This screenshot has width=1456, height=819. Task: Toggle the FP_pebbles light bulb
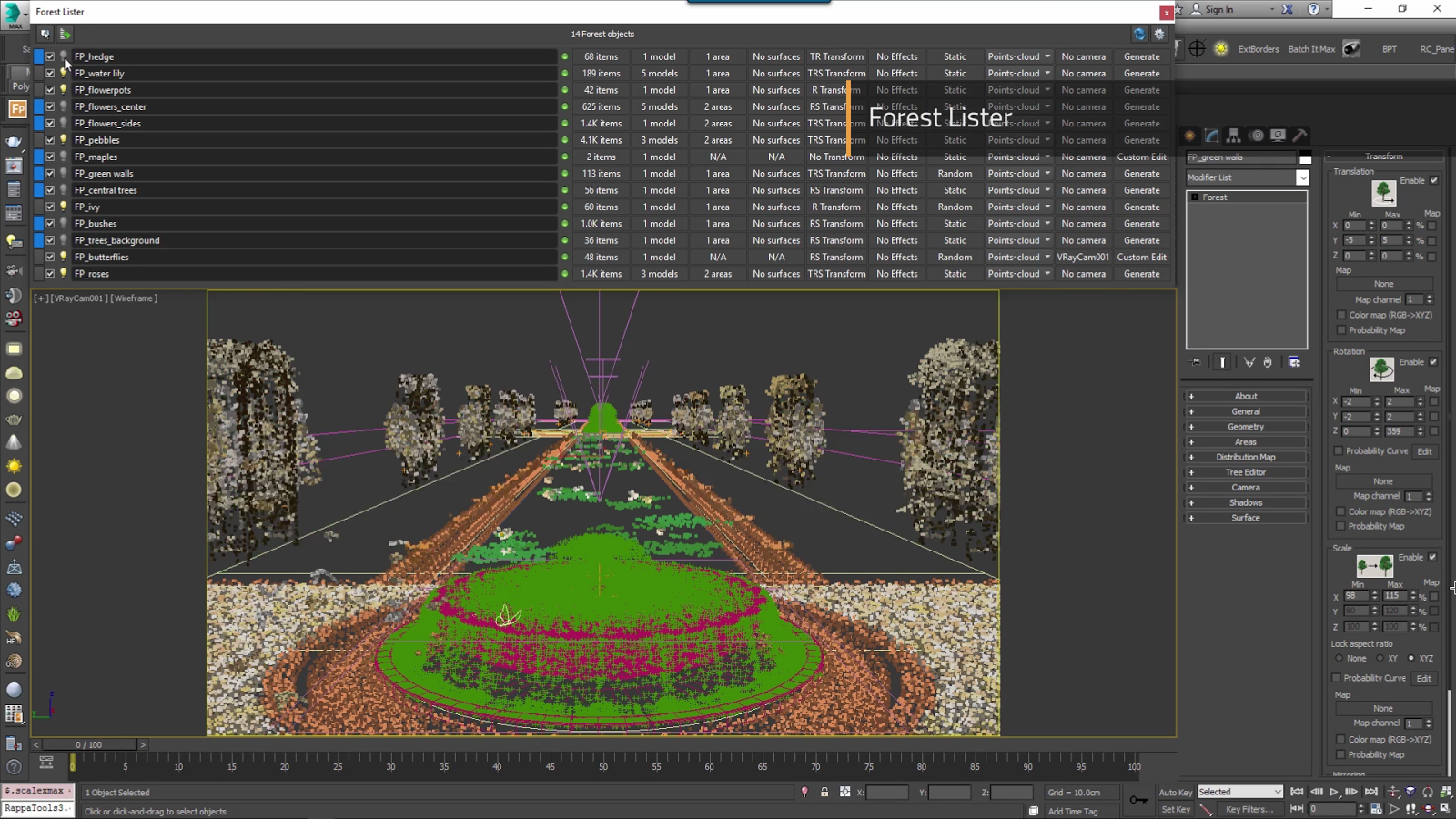63,139
